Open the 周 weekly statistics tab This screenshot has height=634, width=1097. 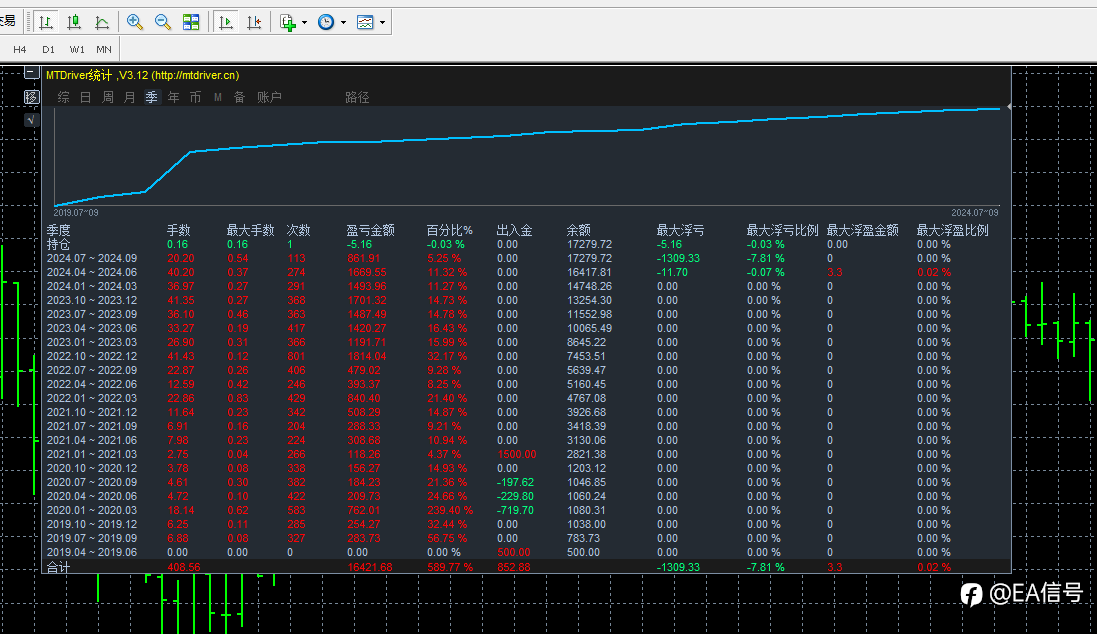(108, 97)
